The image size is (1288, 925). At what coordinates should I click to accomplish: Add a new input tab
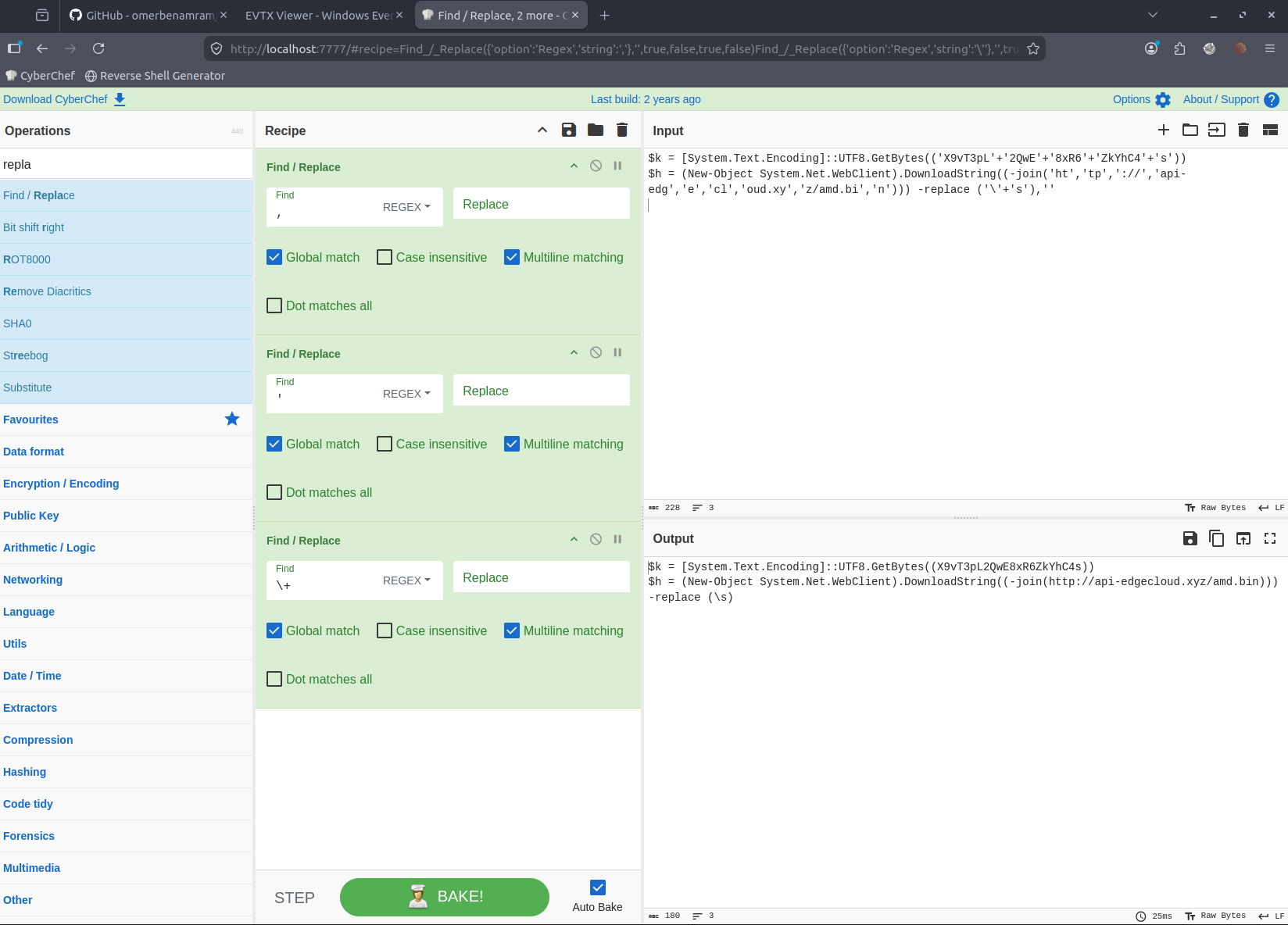tap(1164, 130)
